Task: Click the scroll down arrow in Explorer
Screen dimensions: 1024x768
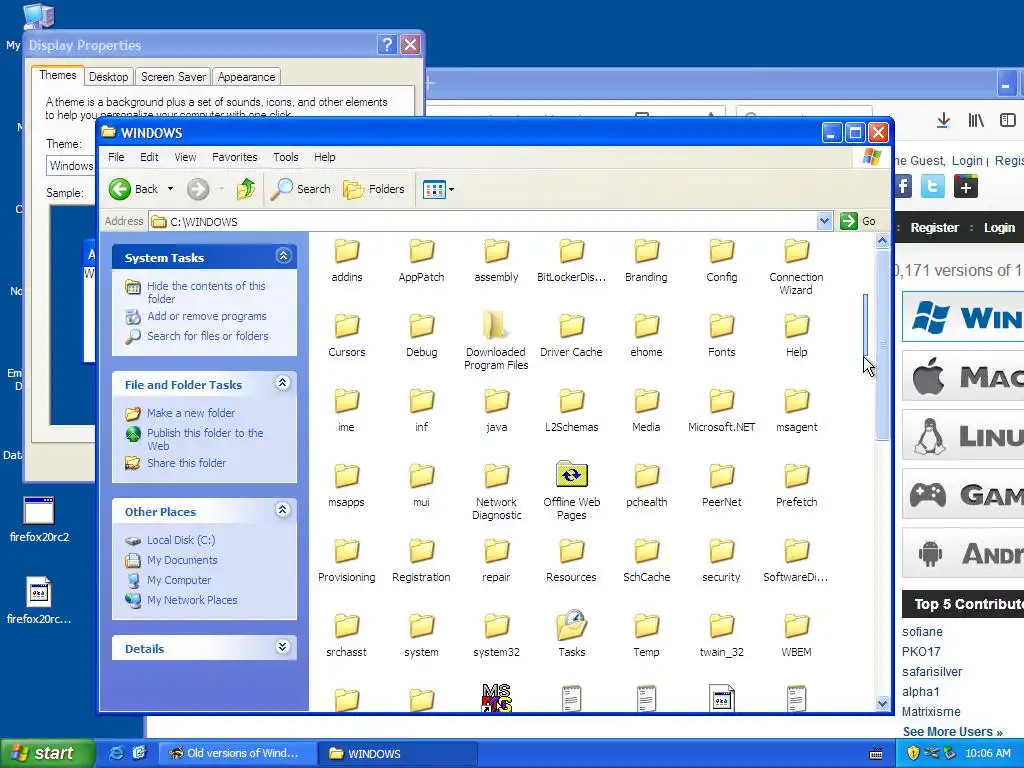Action: pos(882,703)
